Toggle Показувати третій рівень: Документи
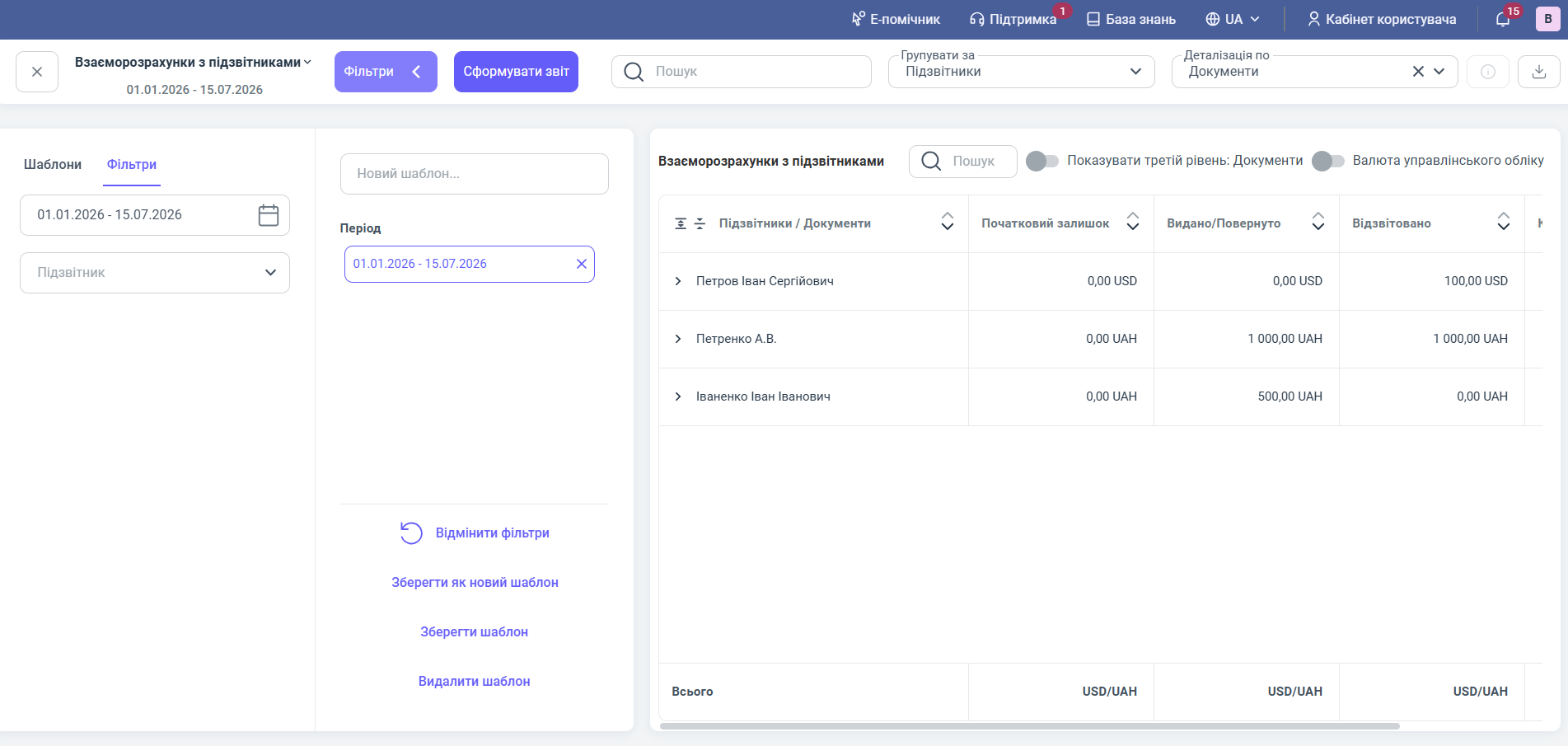This screenshot has width=1568, height=746. pos(1042,161)
